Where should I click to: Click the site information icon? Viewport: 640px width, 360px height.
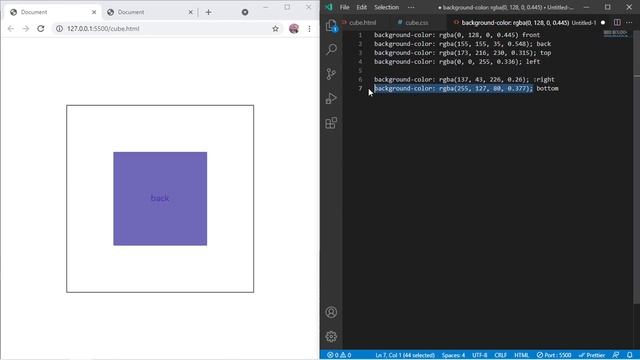pos(60,29)
